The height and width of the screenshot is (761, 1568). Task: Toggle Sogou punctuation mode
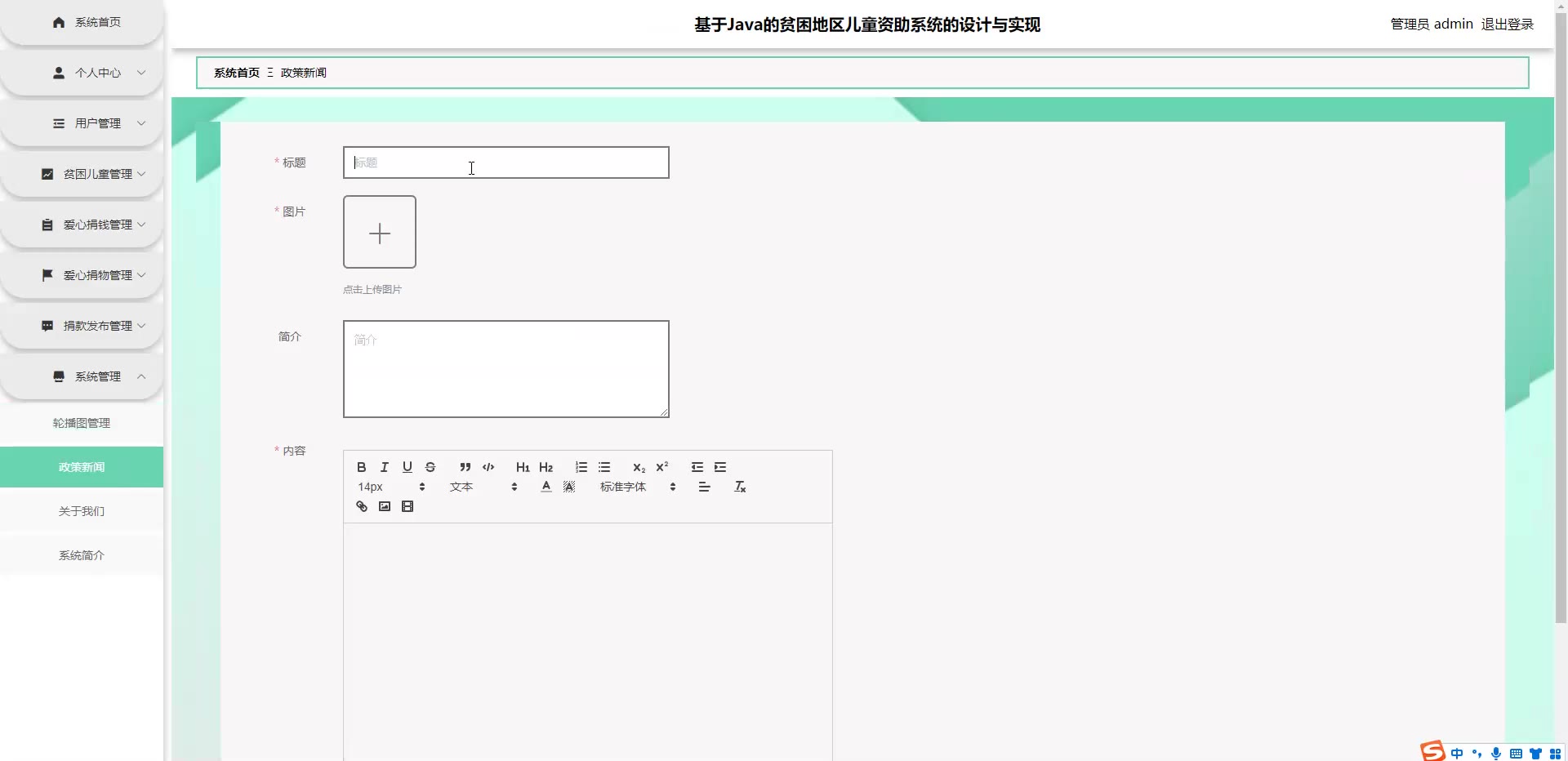1477,754
